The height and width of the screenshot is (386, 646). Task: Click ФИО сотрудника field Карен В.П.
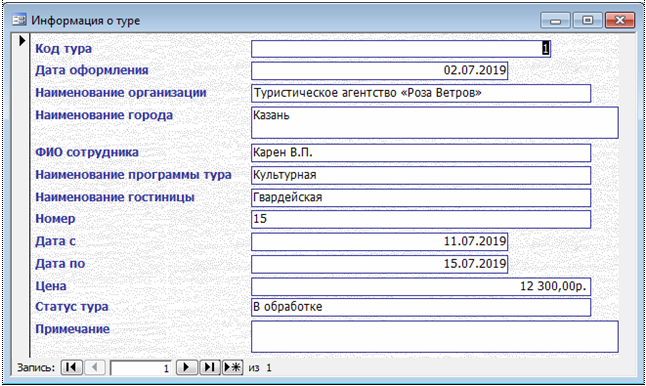point(421,153)
